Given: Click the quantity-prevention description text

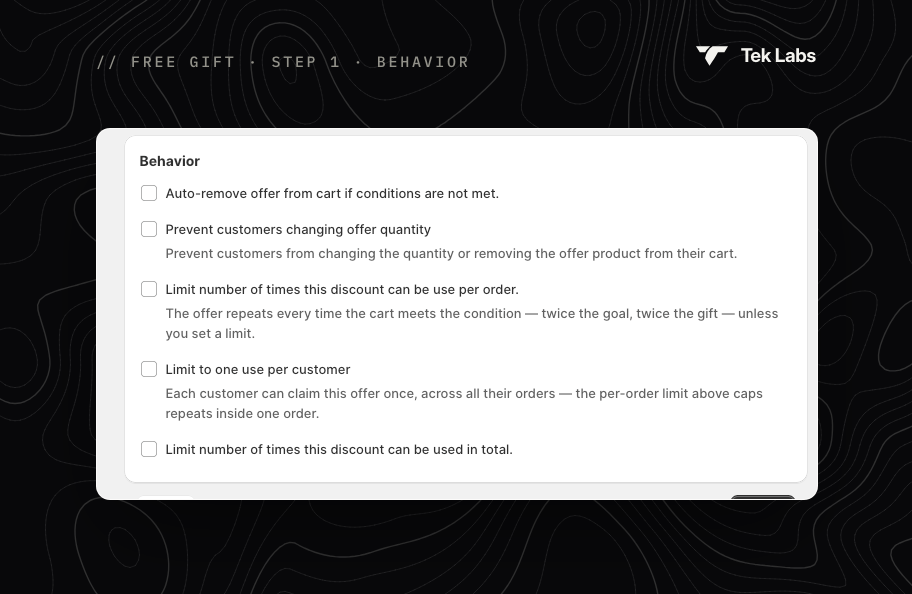Looking at the screenshot, I should 451,254.
